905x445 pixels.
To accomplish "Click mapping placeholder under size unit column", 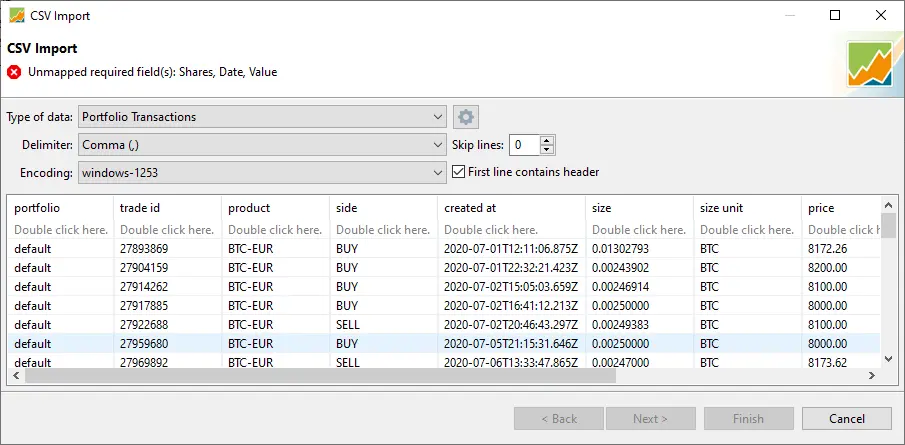I will point(747,230).
